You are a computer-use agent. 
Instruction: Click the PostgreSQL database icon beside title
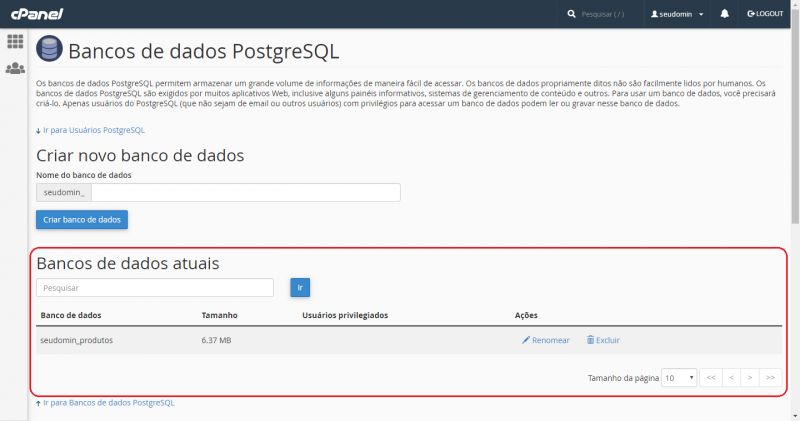49,49
